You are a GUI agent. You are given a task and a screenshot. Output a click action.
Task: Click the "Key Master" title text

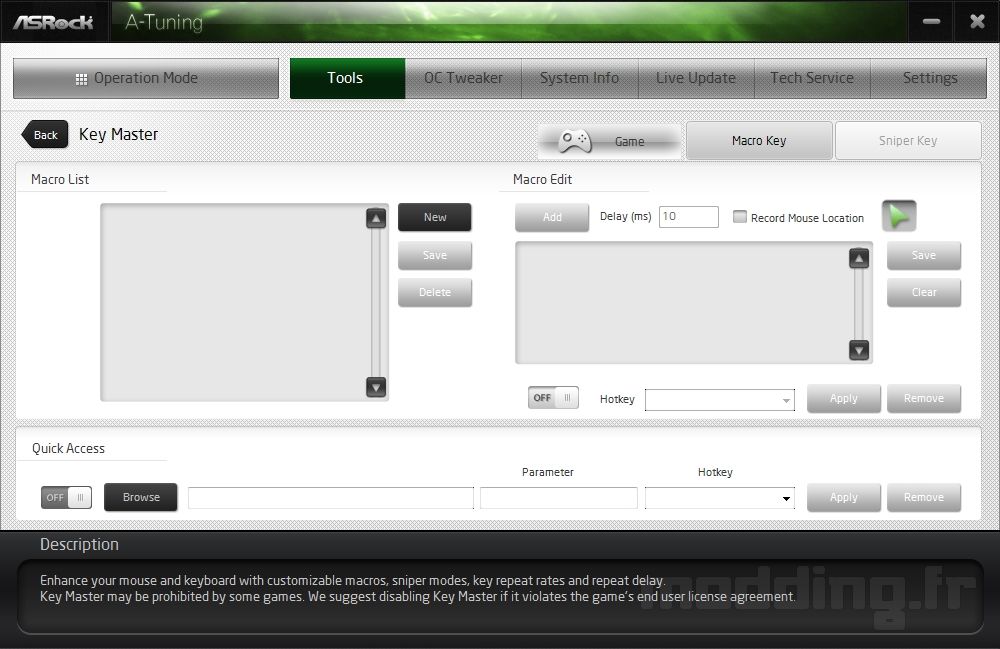click(119, 135)
